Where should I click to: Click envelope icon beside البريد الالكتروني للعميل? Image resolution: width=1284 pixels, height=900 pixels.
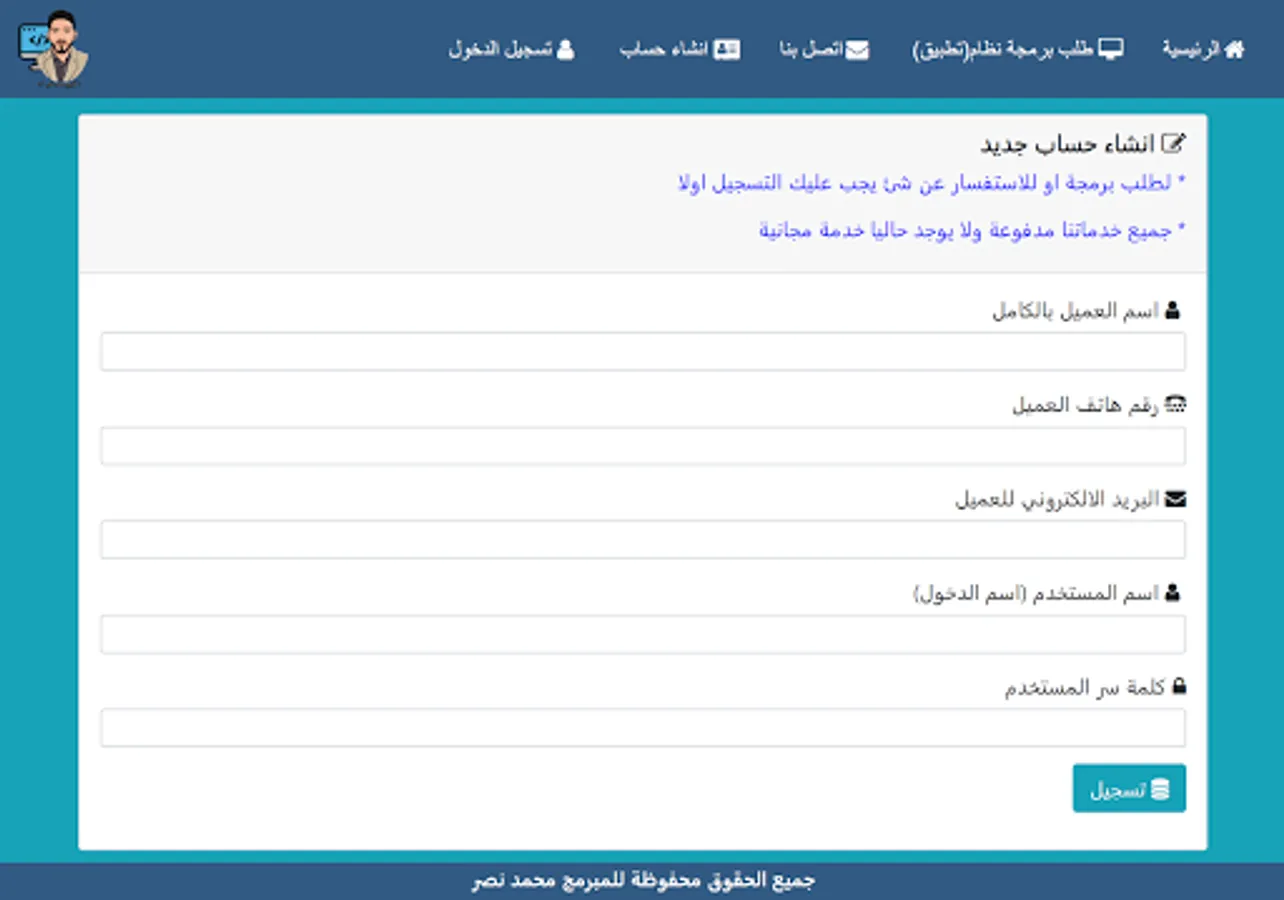pos(1175,498)
